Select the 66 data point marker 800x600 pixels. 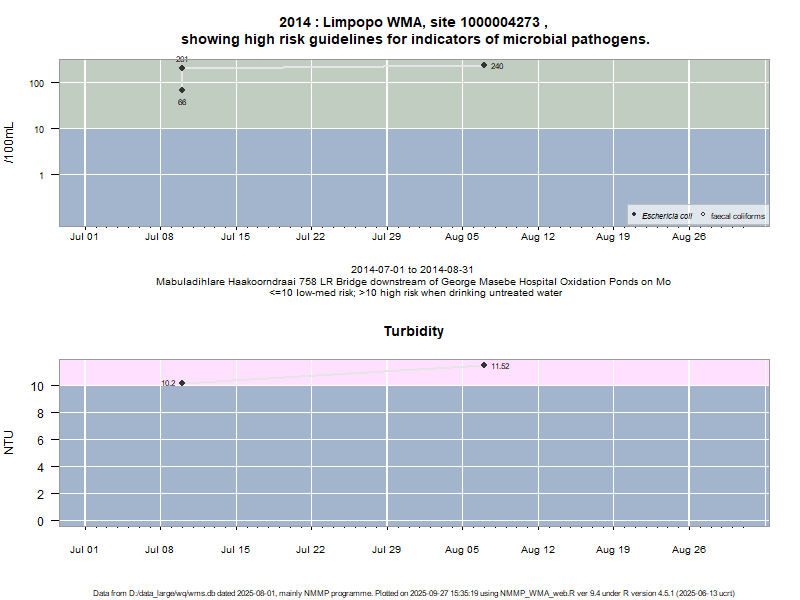tap(182, 90)
